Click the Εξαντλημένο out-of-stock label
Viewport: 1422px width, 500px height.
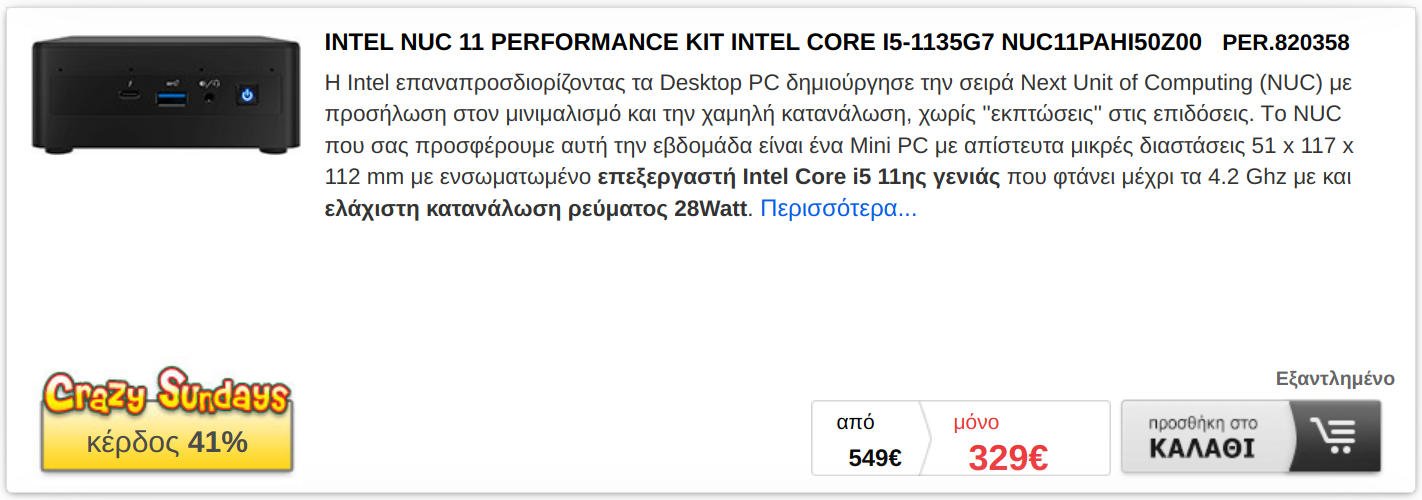tap(1334, 379)
